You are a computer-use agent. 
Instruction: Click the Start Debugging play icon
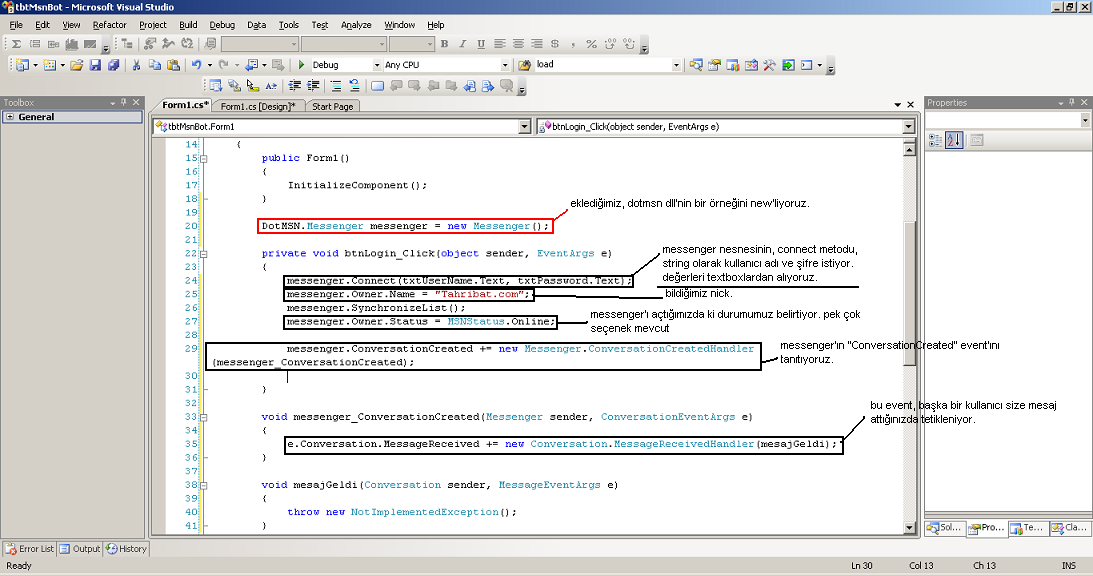[x=301, y=65]
